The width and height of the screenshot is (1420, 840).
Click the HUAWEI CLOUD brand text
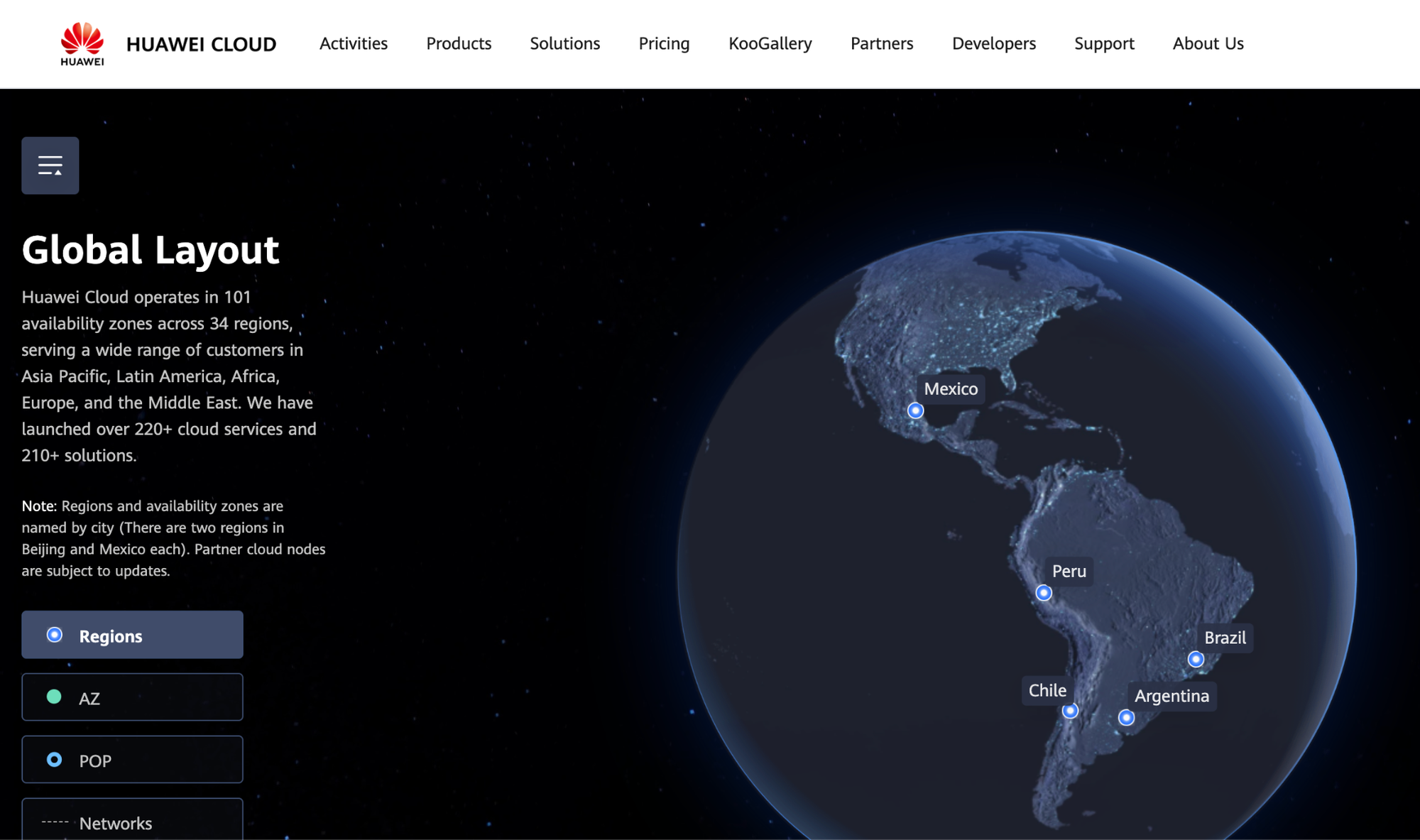(x=201, y=44)
